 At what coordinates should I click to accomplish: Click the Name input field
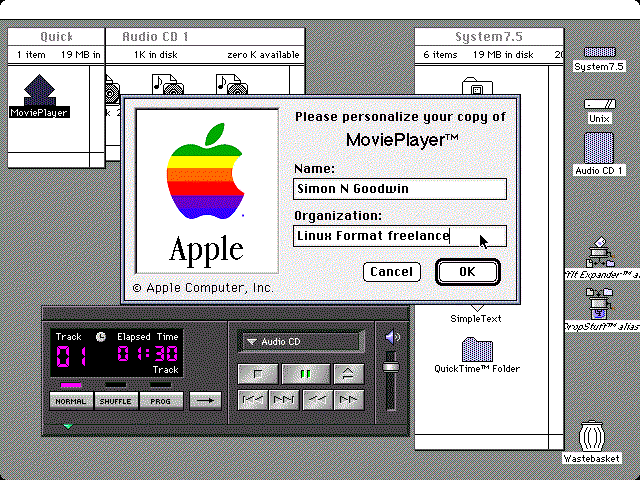click(x=400, y=189)
